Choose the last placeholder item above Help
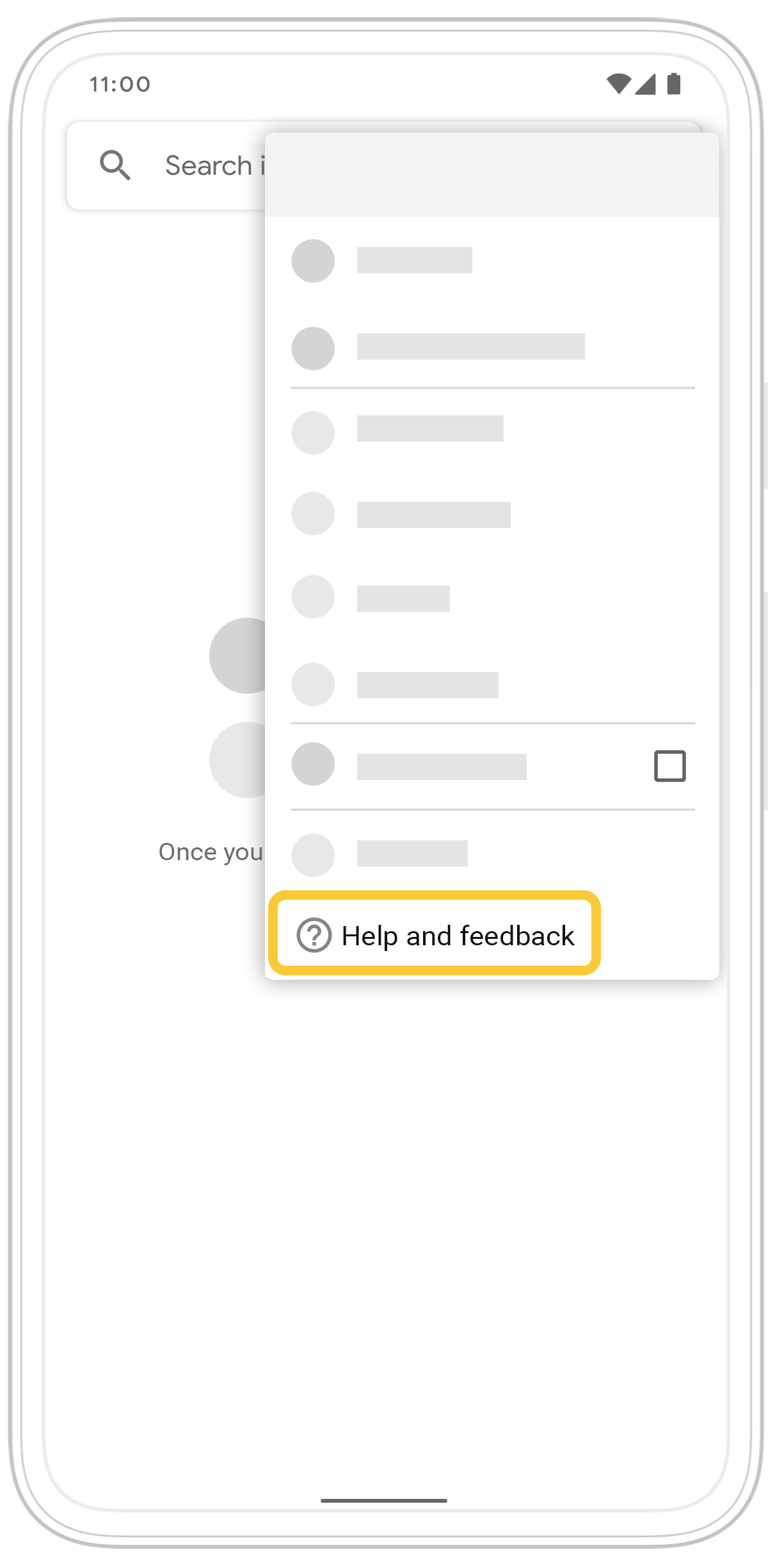 pyautogui.click(x=412, y=853)
